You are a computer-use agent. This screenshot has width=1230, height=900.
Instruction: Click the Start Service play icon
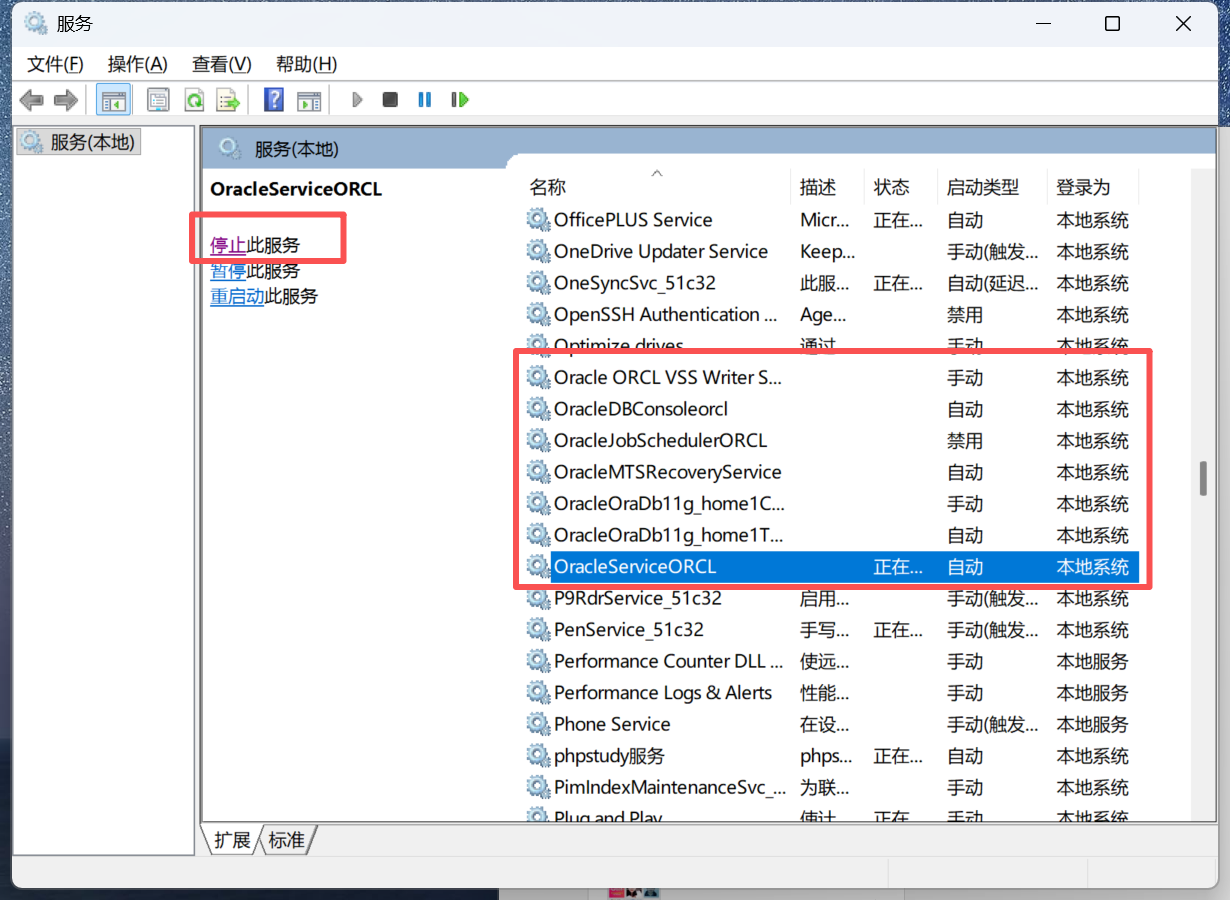click(357, 100)
